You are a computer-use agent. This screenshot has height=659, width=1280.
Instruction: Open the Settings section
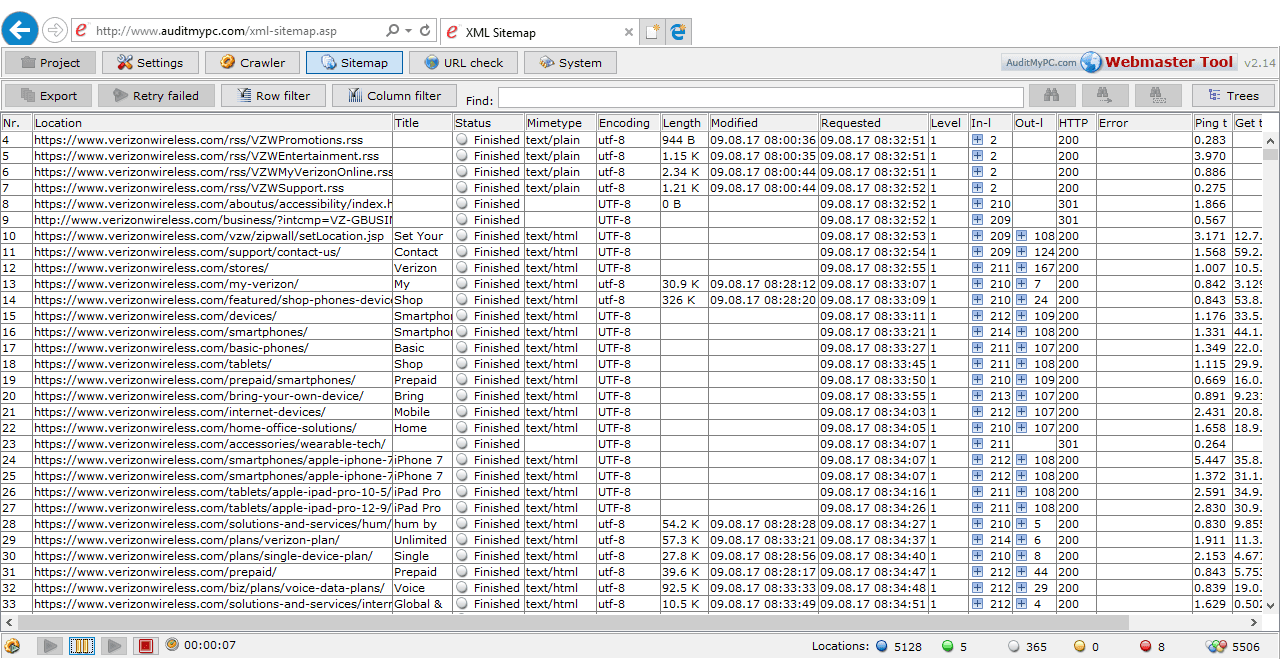(151, 63)
